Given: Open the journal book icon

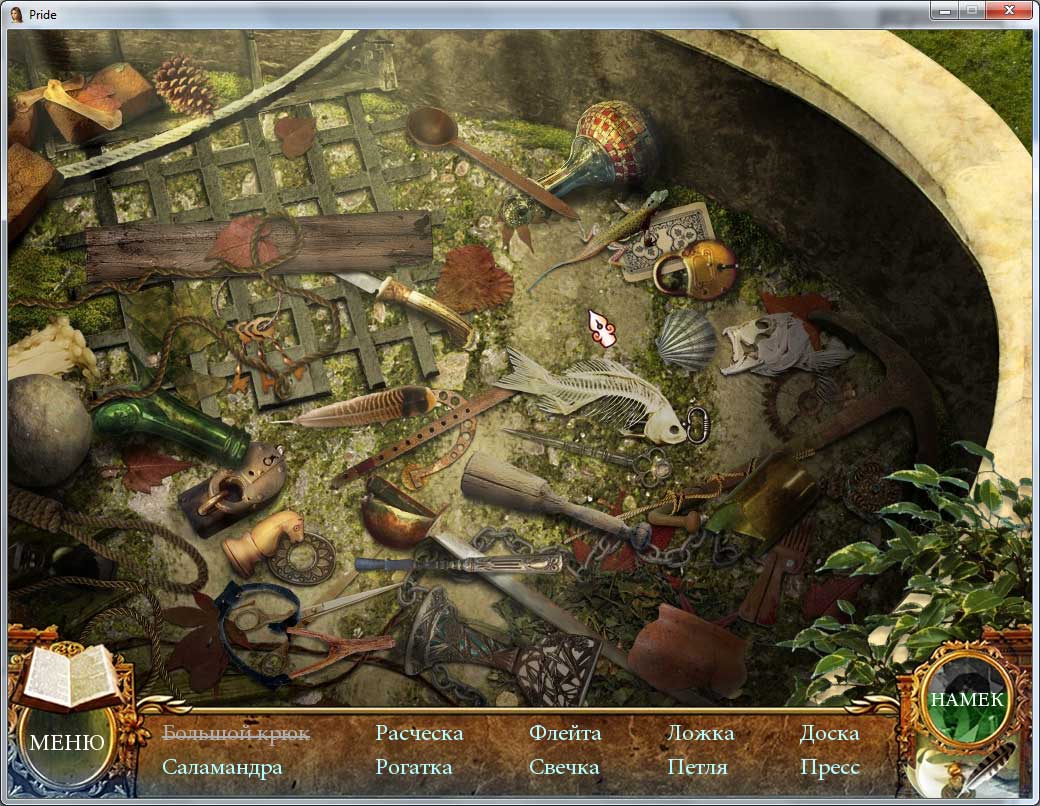Looking at the screenshot, I should (68, 677).
